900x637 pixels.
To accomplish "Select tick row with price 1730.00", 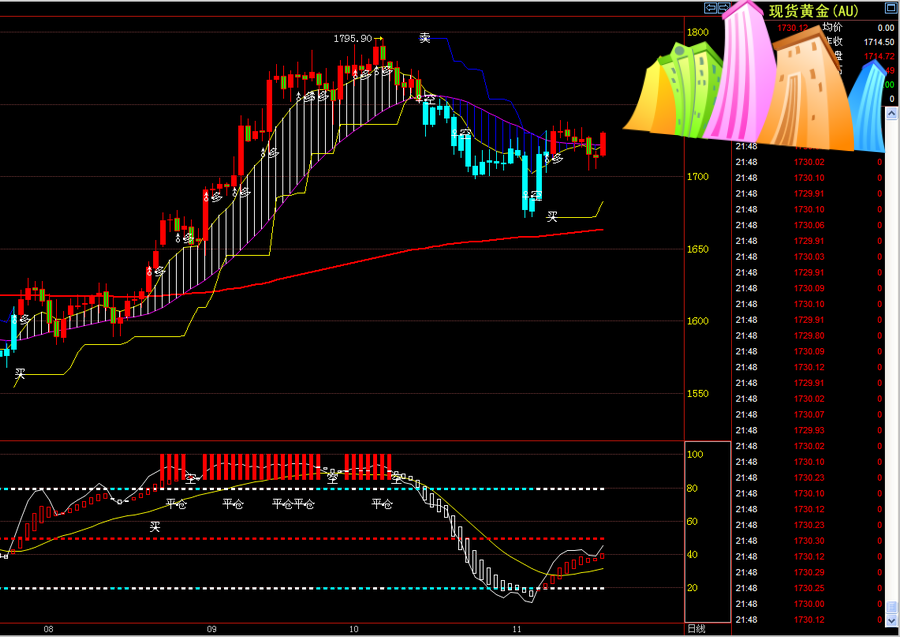I will [x=809, y=604].
